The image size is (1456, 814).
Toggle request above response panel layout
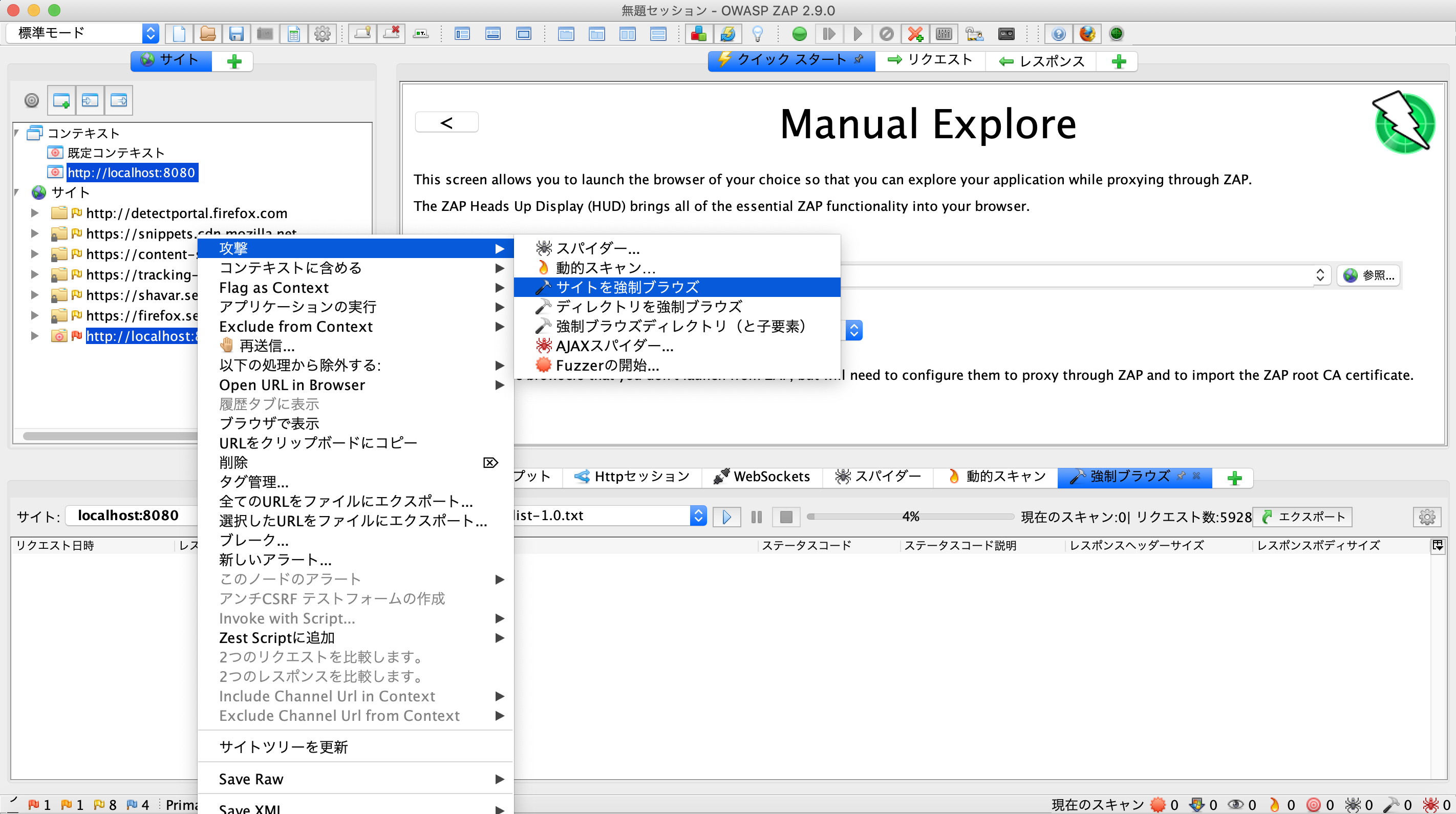pos(658,34)
